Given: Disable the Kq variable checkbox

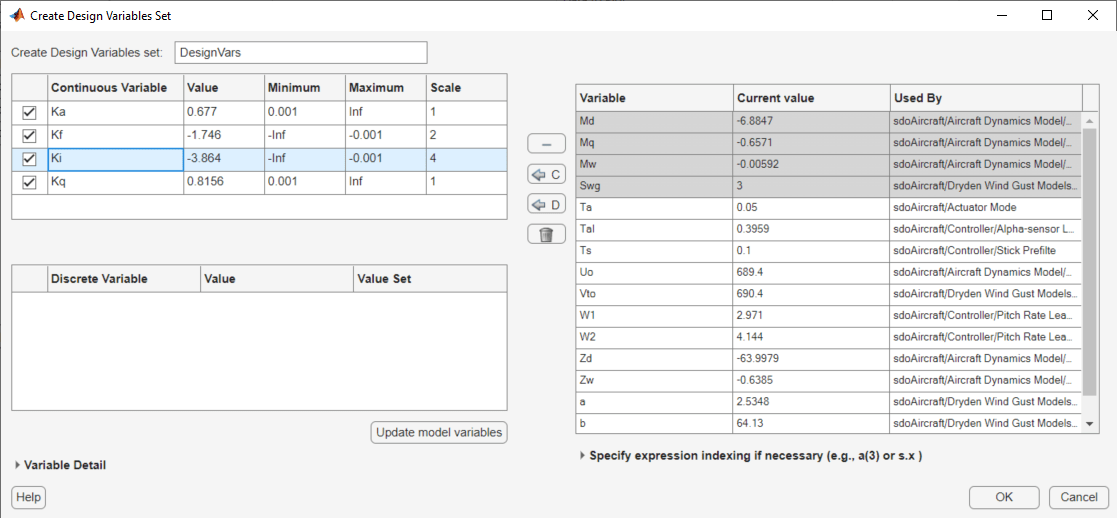Looking at the screenshot, I should point(29,183).
